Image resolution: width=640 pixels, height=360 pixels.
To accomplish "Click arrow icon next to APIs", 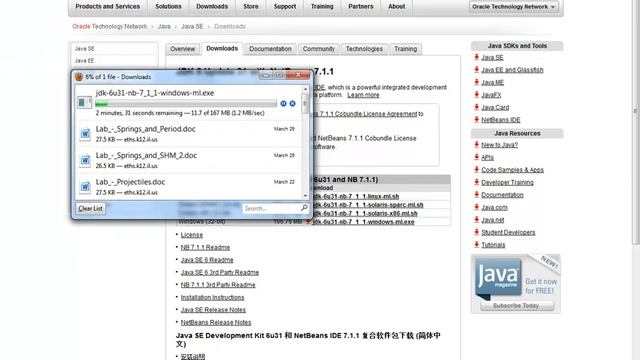I will click(476, 157).
